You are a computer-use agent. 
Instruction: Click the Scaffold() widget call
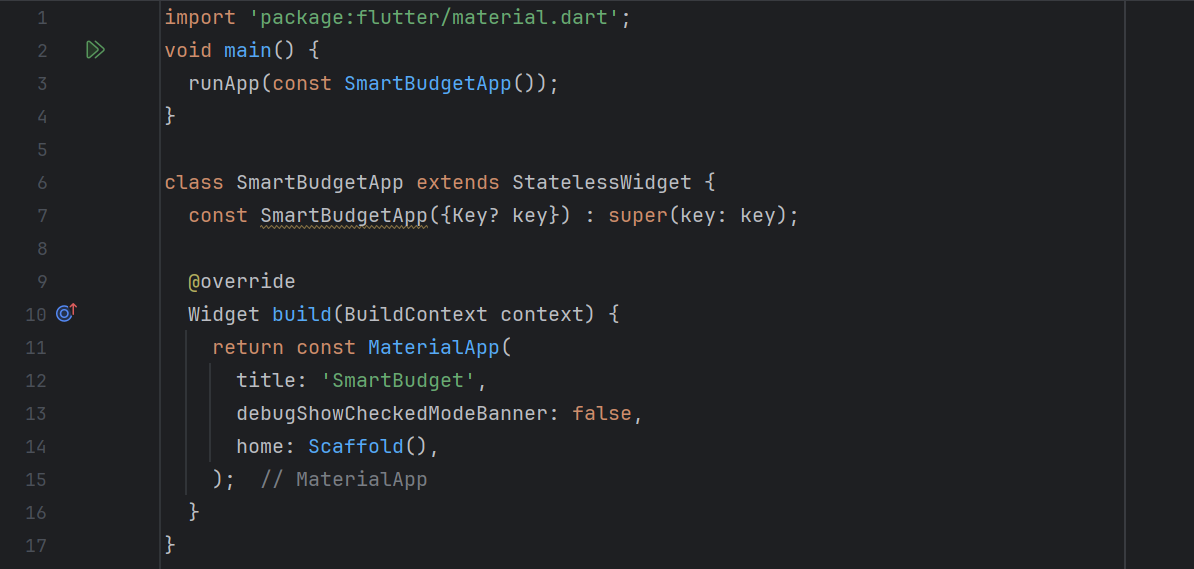click(x=368, y=446)
